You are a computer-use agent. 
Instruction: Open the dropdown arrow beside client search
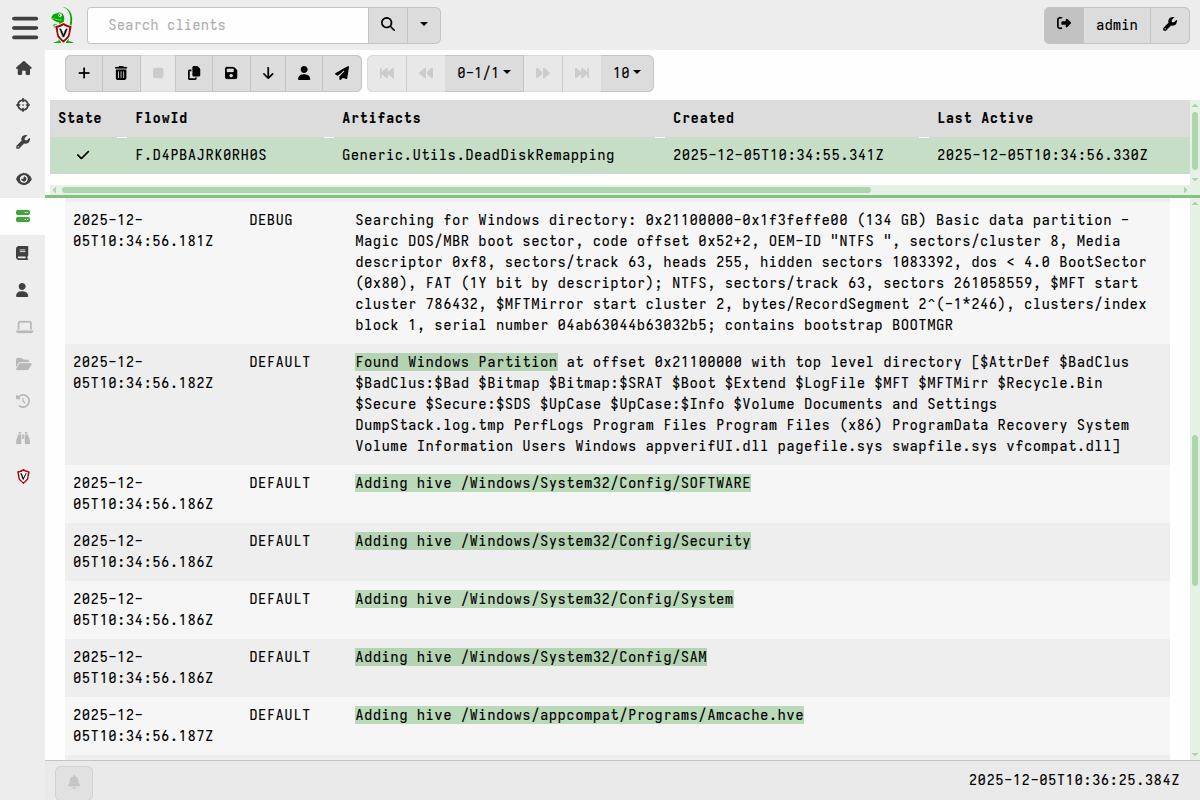pos(424,25)
